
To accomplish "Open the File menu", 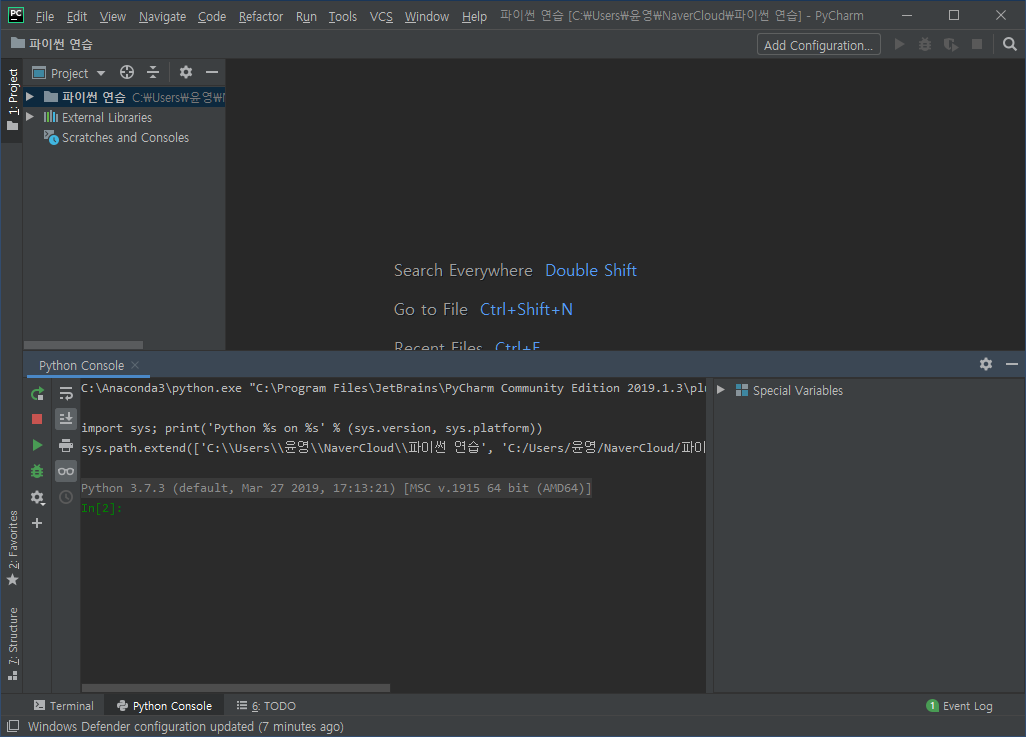I will (44, 16).
